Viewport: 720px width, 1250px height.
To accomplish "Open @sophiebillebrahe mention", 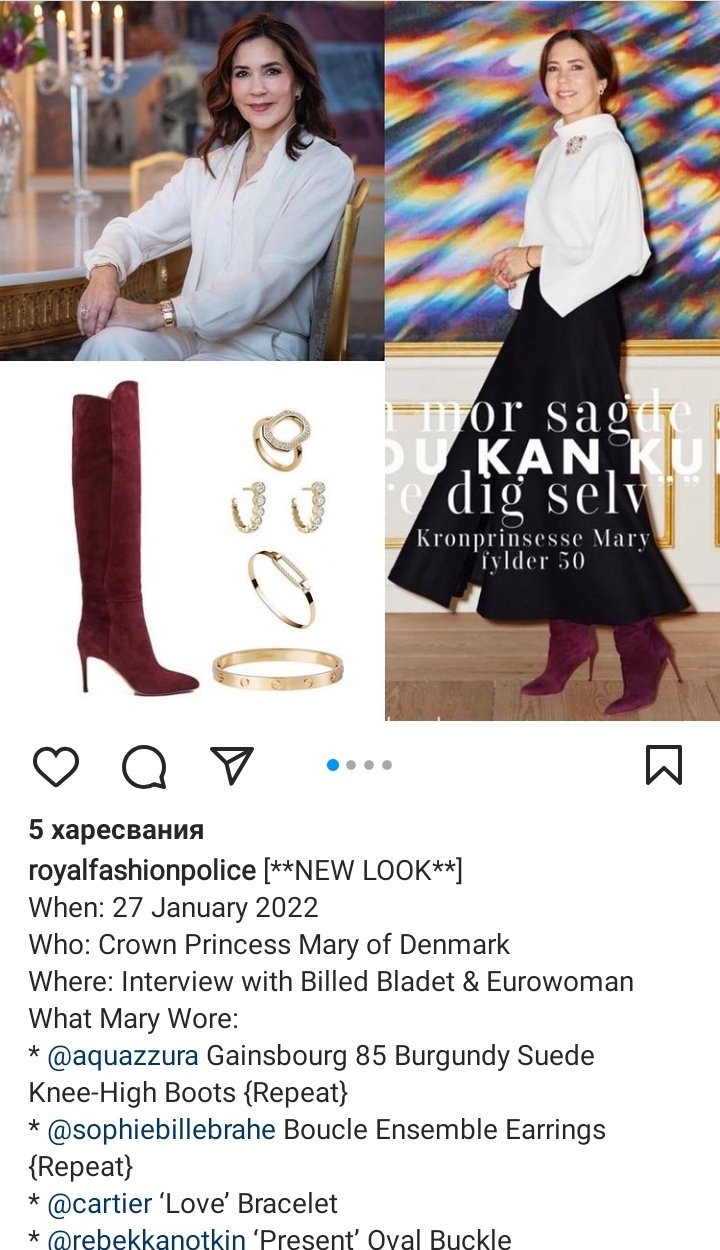I will (x=162, y=1130).
